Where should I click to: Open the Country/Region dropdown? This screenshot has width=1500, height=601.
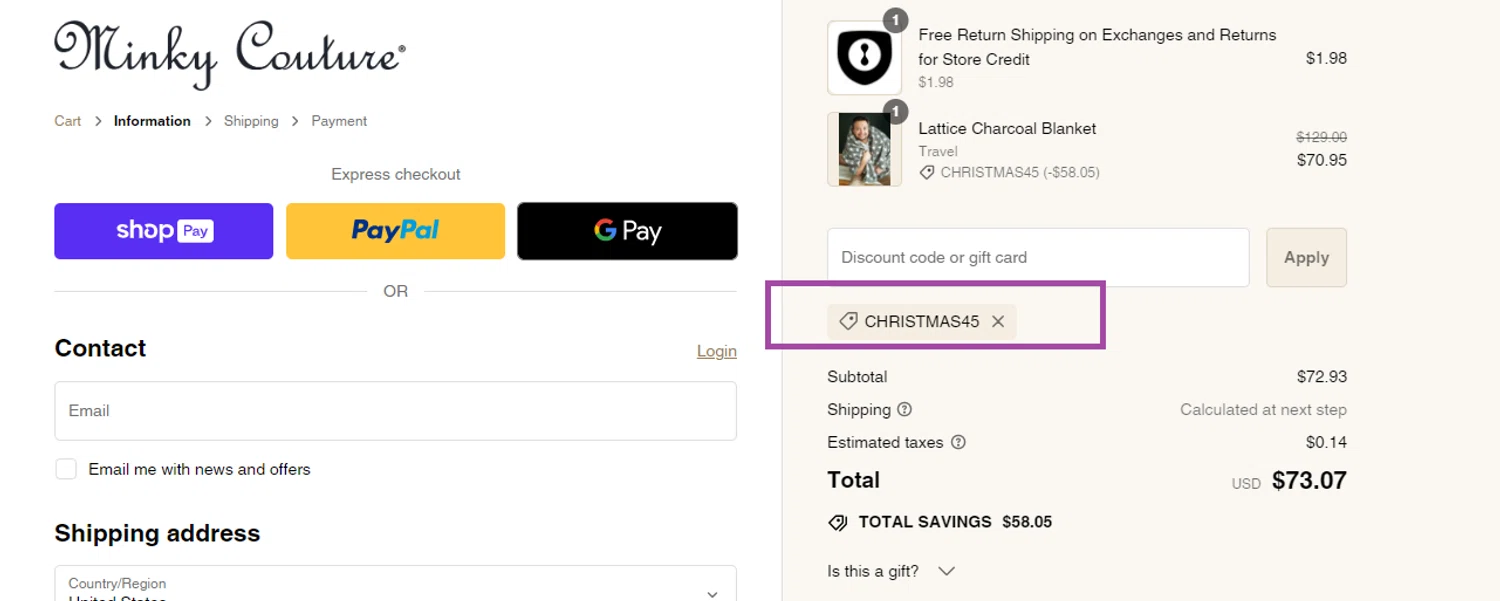[x=395, y=587]
